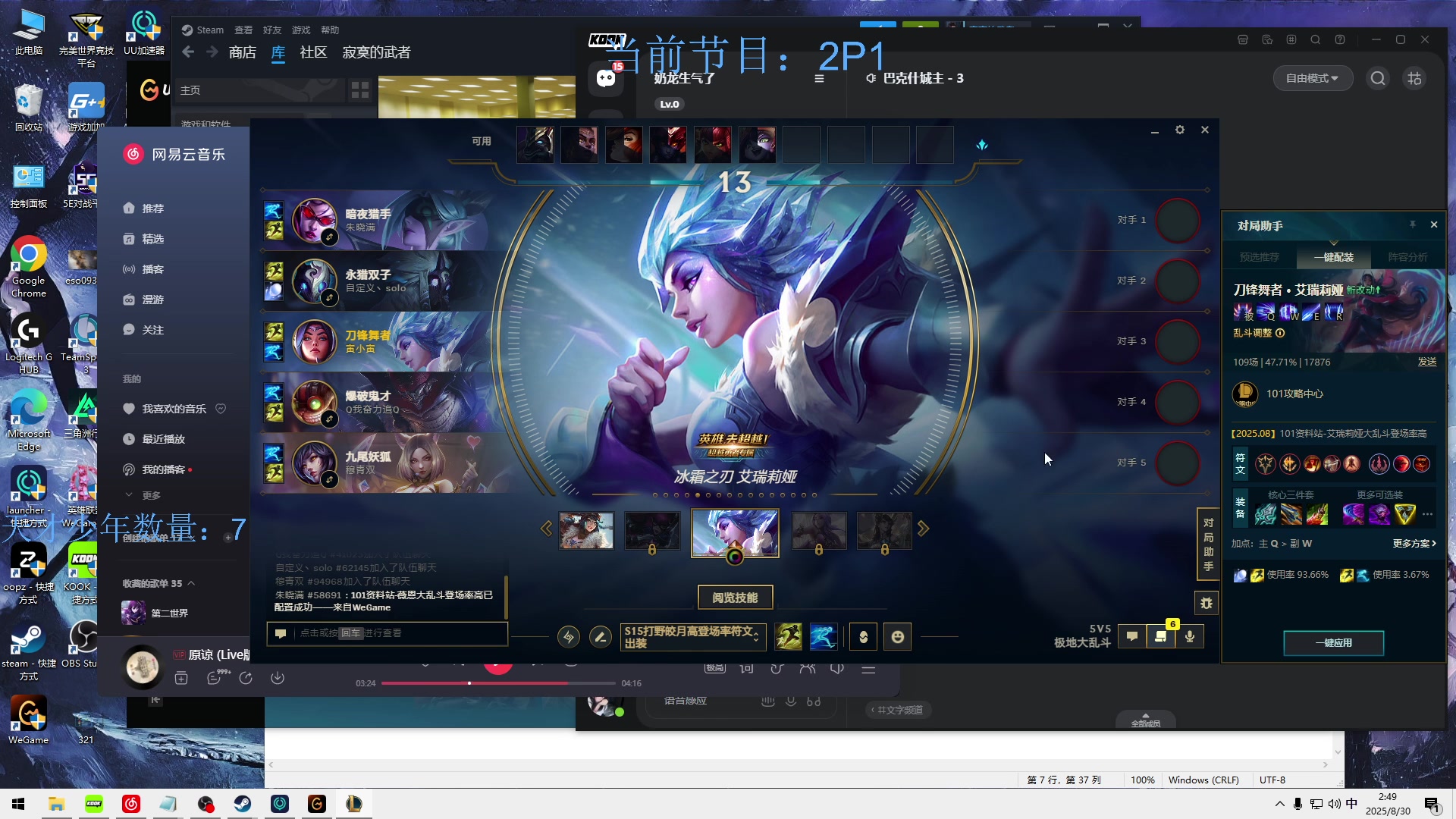Image resolution: width=1456 pixels, height=819 pixels.
Task: Switch to 预选推荐 tab in assistant
Action: (1259, 257)
